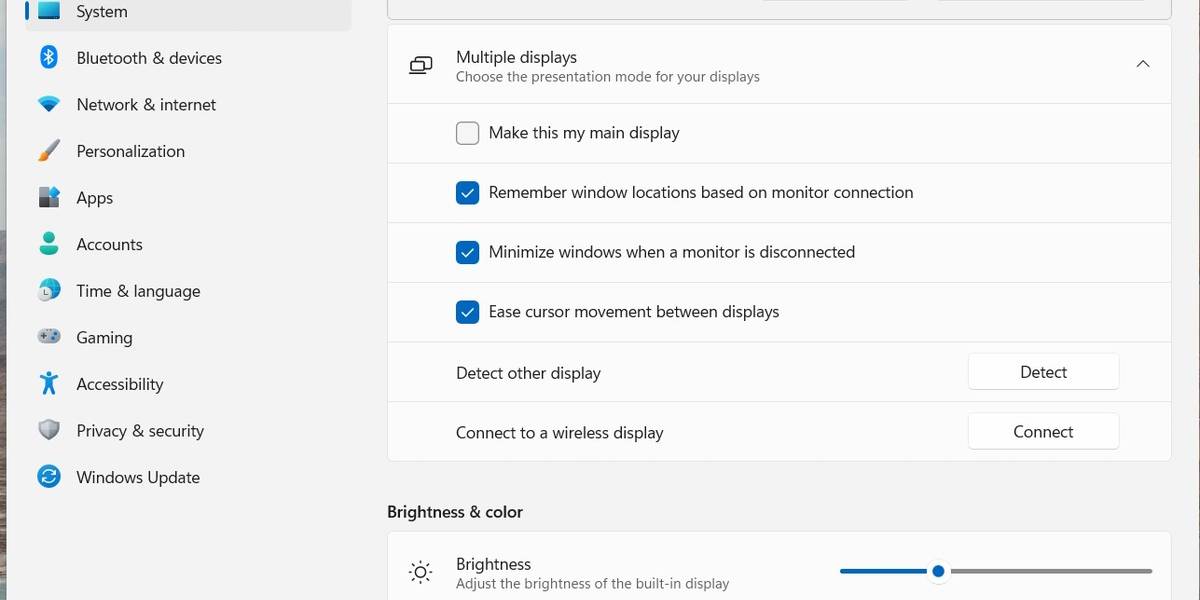Open the Windows Update sync icon

(48, 477)
